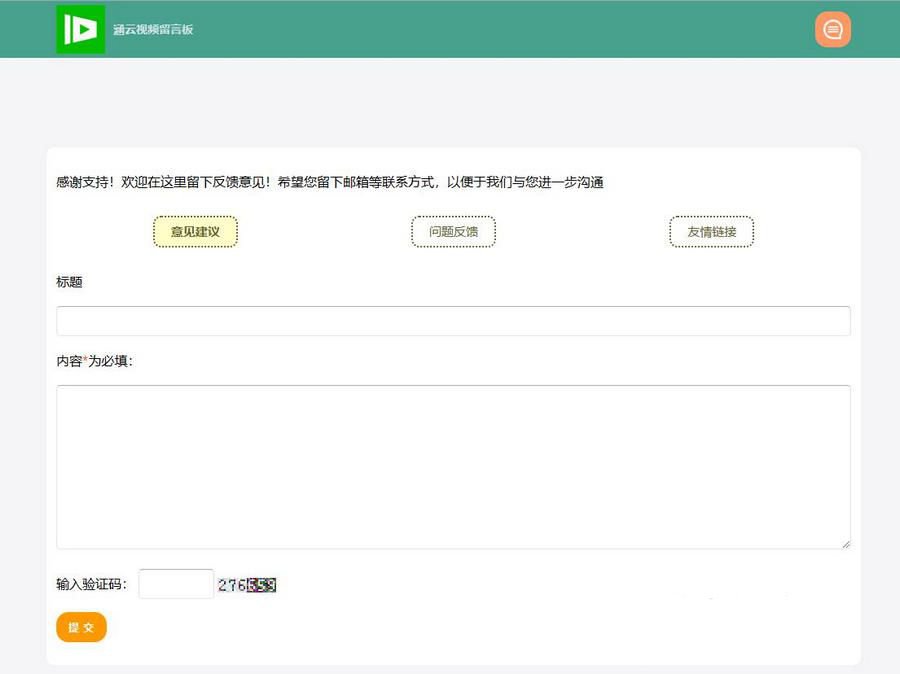Click the 内容 content text area
Image resolution: width=900 pixels, height=674 pixels.
tap(453, 465)
